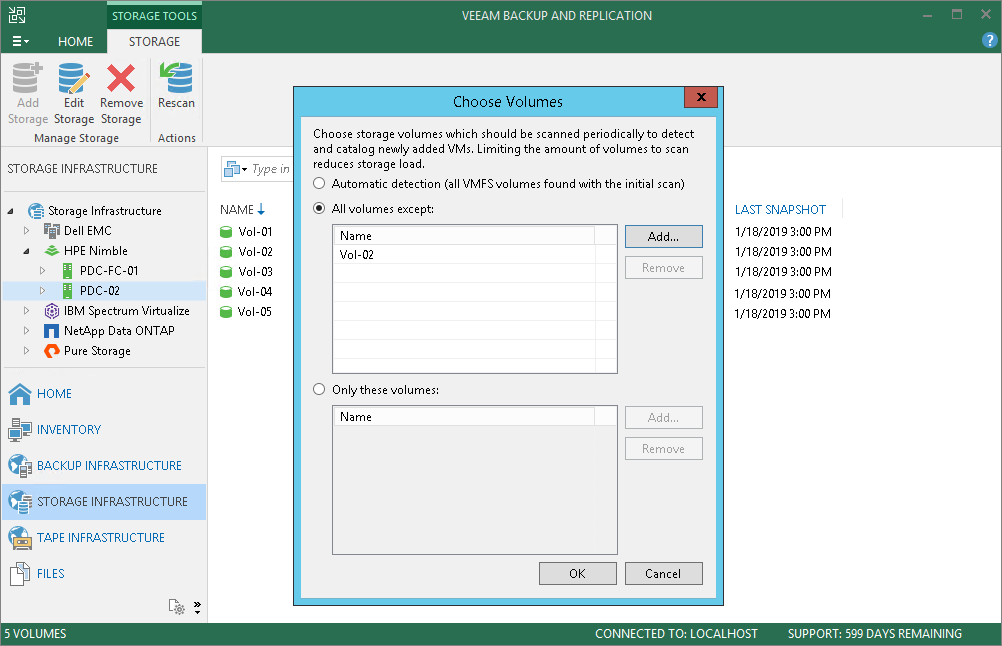
Task: Click the NetApp Data ONTAP icon
Action: coord(52,331)
